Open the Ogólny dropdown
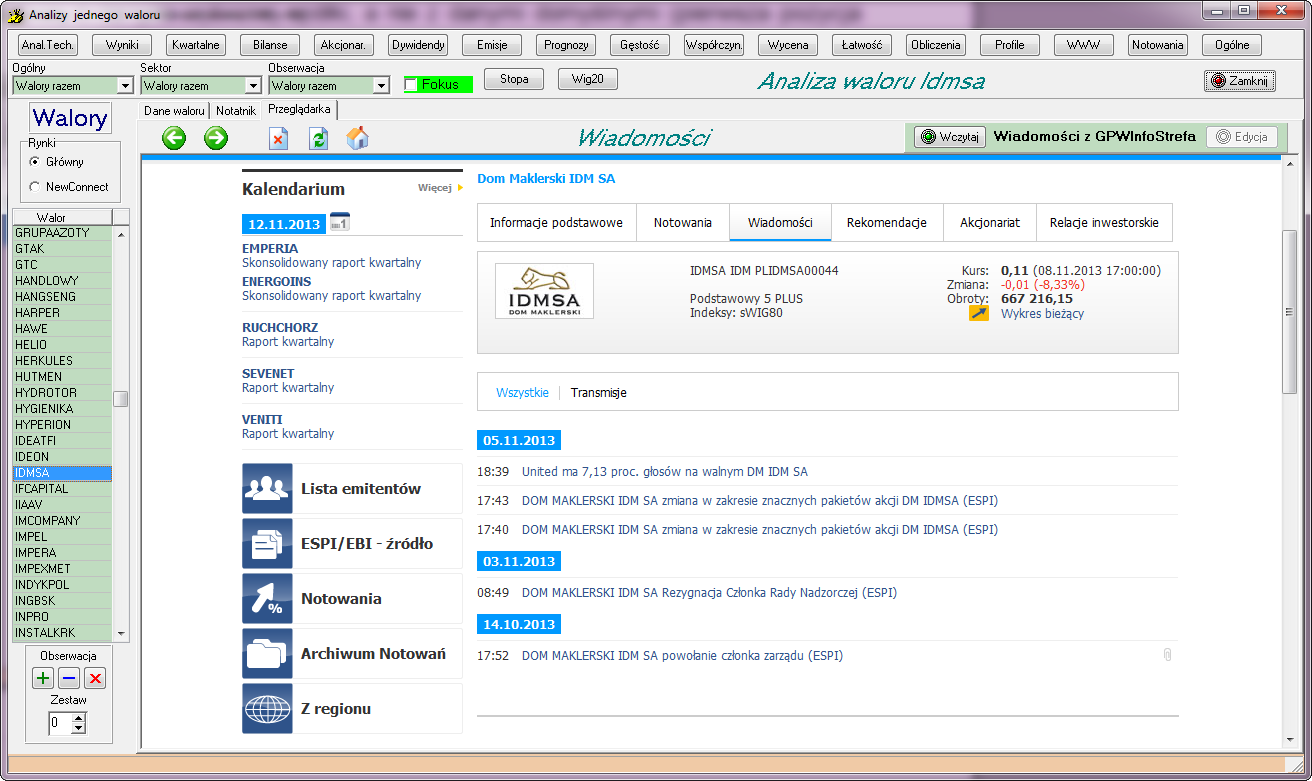Viewport: 1312px width, 781px height. click(x=125, y=86)
